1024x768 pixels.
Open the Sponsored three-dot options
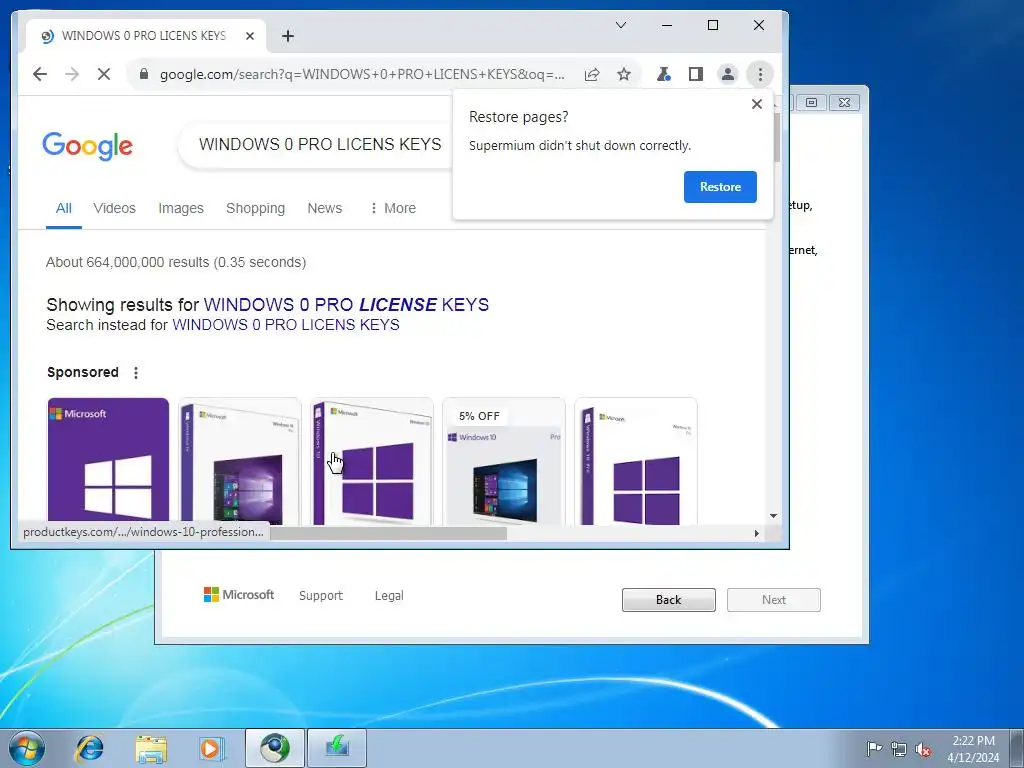[x=136, y=373]
